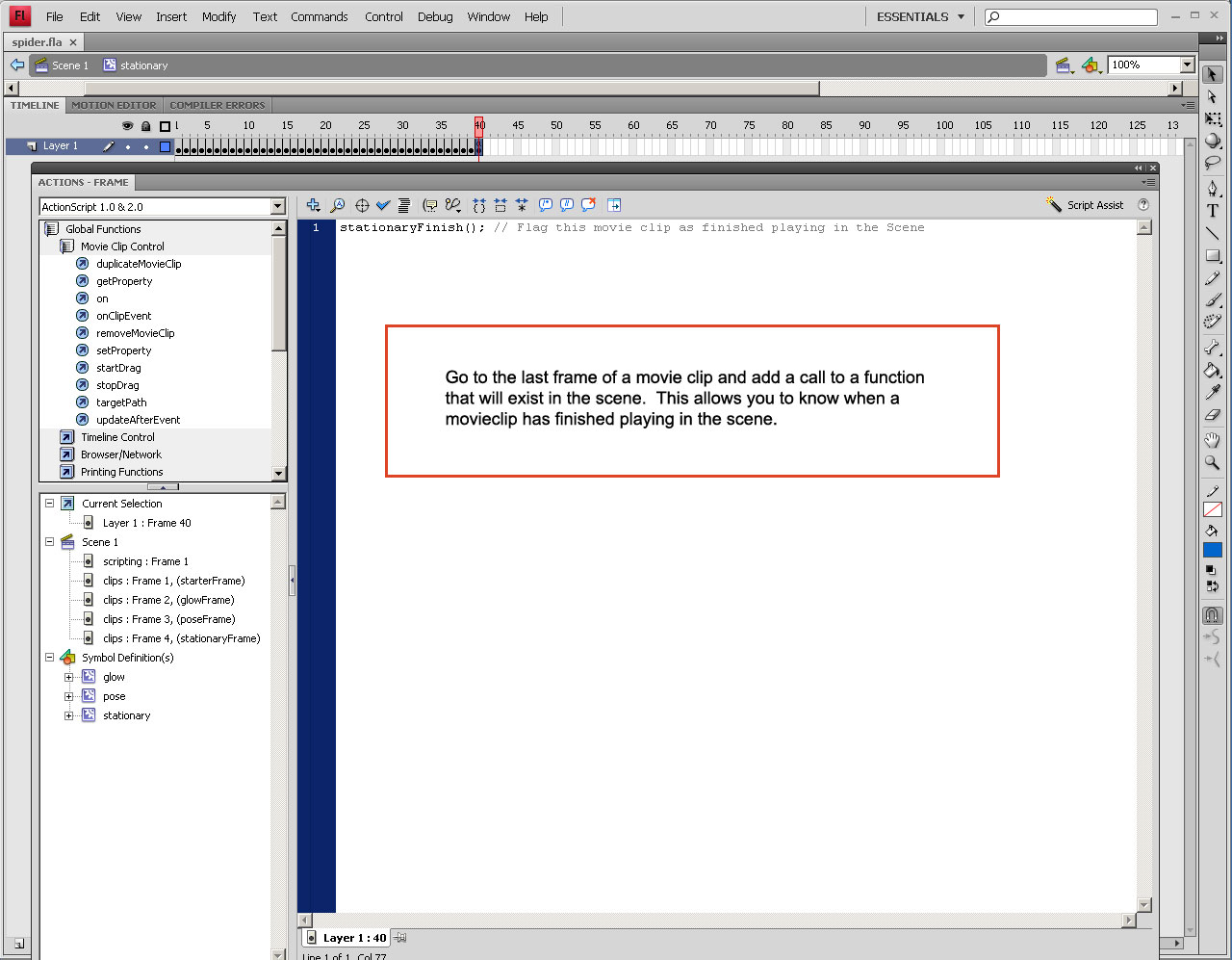
Task: Open Edit Symbols dropdown
Action: 1091,65
